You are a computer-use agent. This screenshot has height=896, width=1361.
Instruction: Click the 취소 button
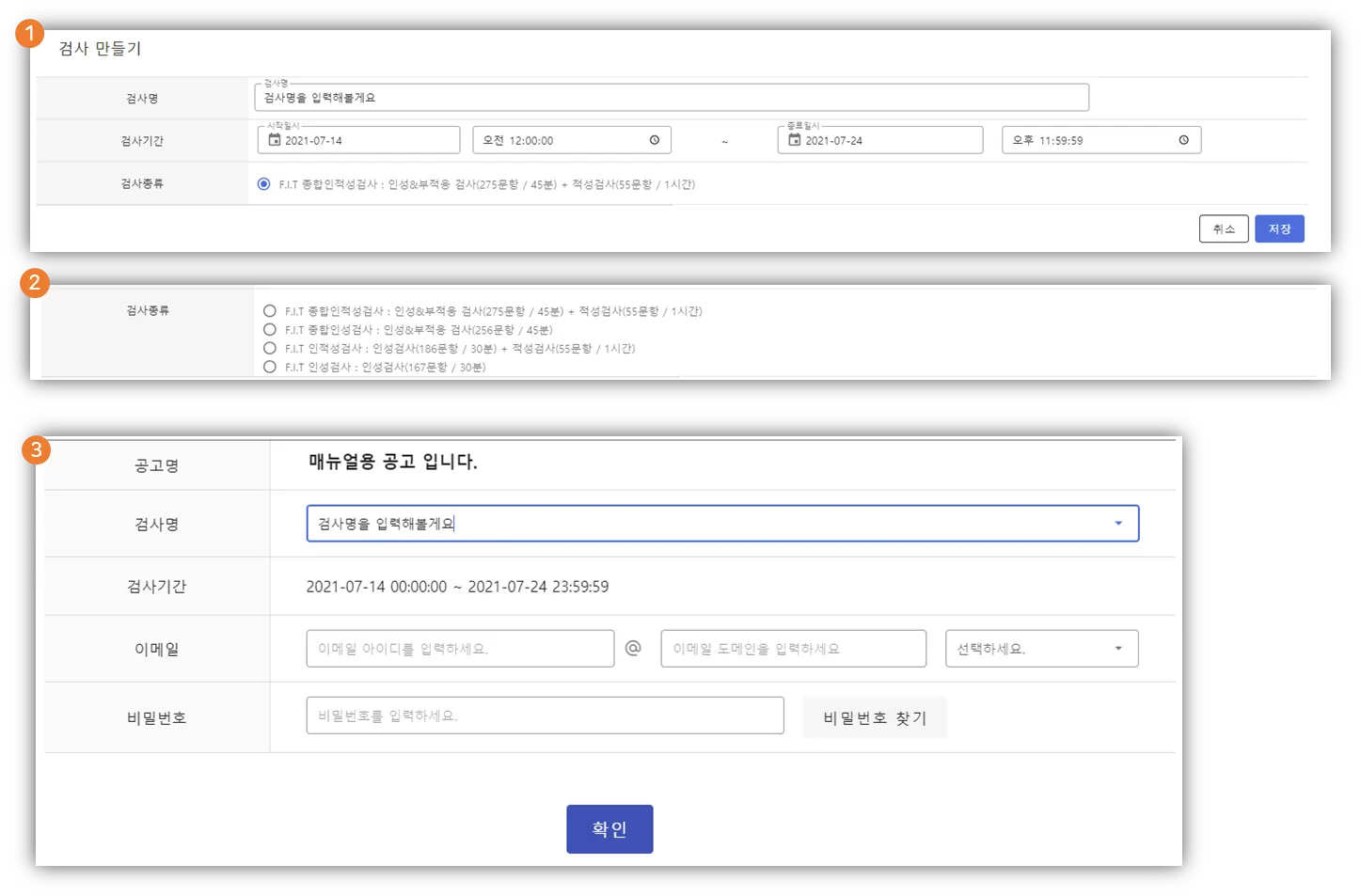tap(1224, 228)
